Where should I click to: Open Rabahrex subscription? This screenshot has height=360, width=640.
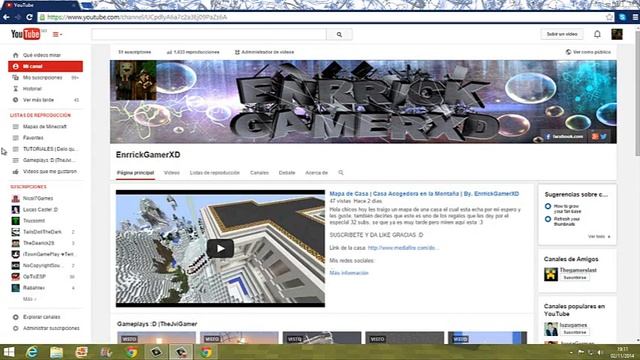[x=34, y=288]
